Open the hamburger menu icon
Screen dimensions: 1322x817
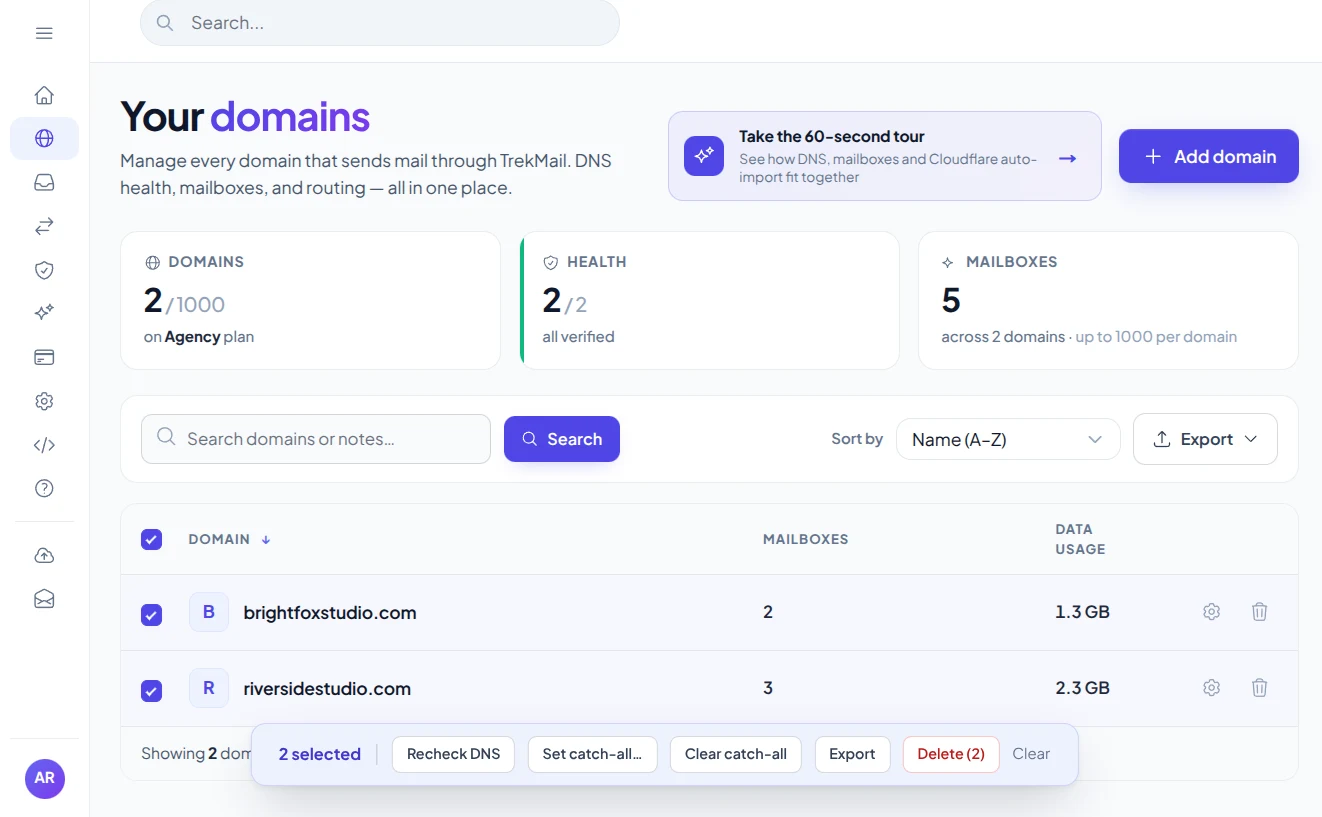click(44, 33)
